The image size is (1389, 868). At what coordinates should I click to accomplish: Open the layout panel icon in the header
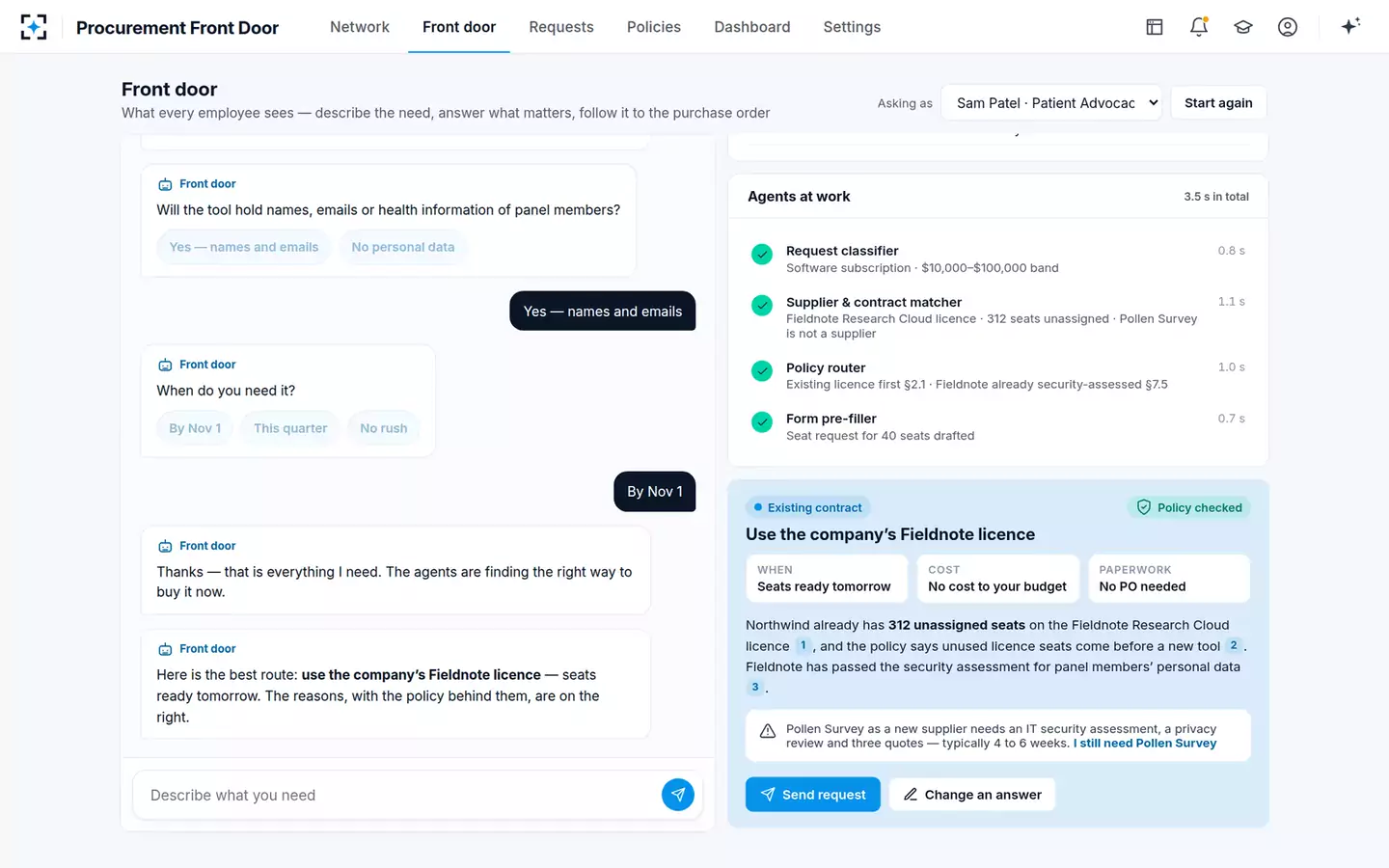pos(1155,27)
